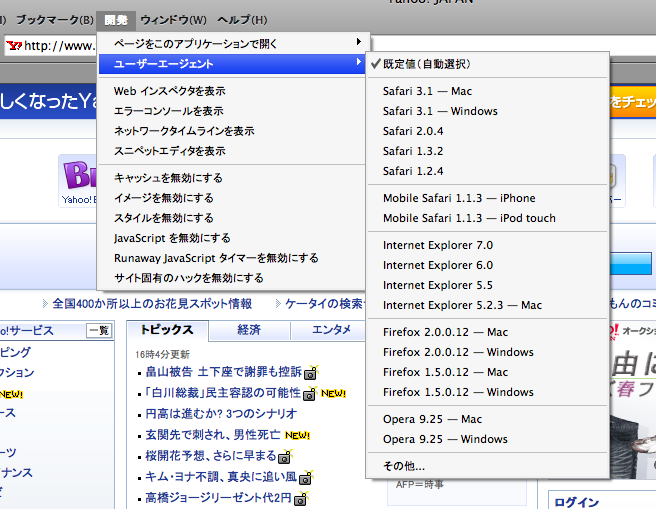Select Internet Explorer 5.5 user agent
The width and height of the screenshot is (656, 509).
click(x=487, y=285)
